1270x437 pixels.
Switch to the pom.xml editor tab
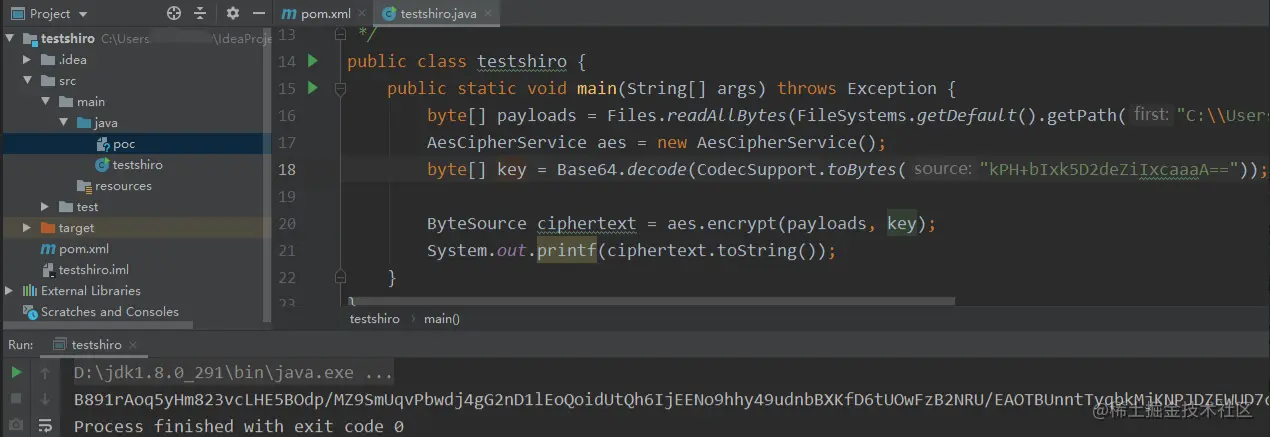[x=319, y=14]
